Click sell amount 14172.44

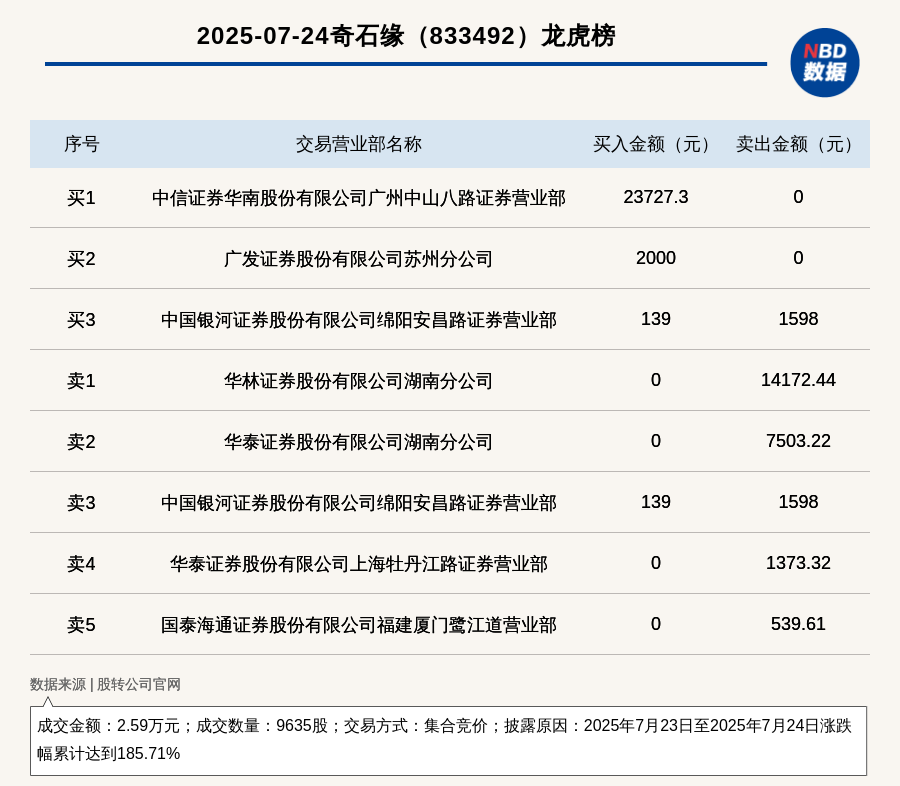(798, 380)
